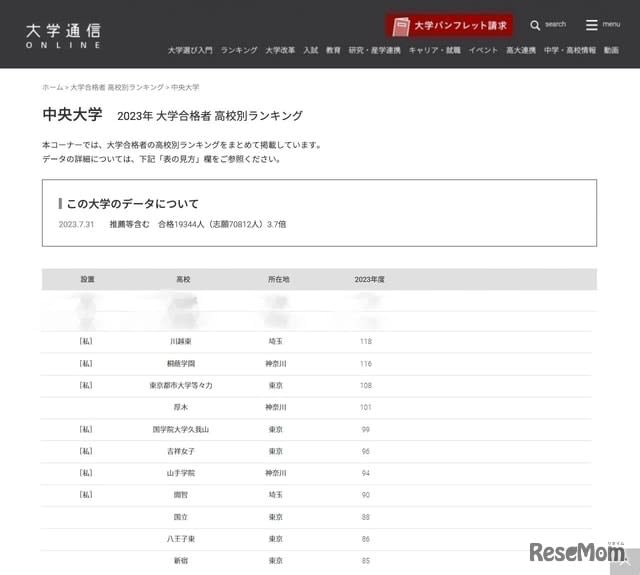Select 国学院大学久我山 school cell
This screenshot has width=640, height=575.
pos(181,429)
